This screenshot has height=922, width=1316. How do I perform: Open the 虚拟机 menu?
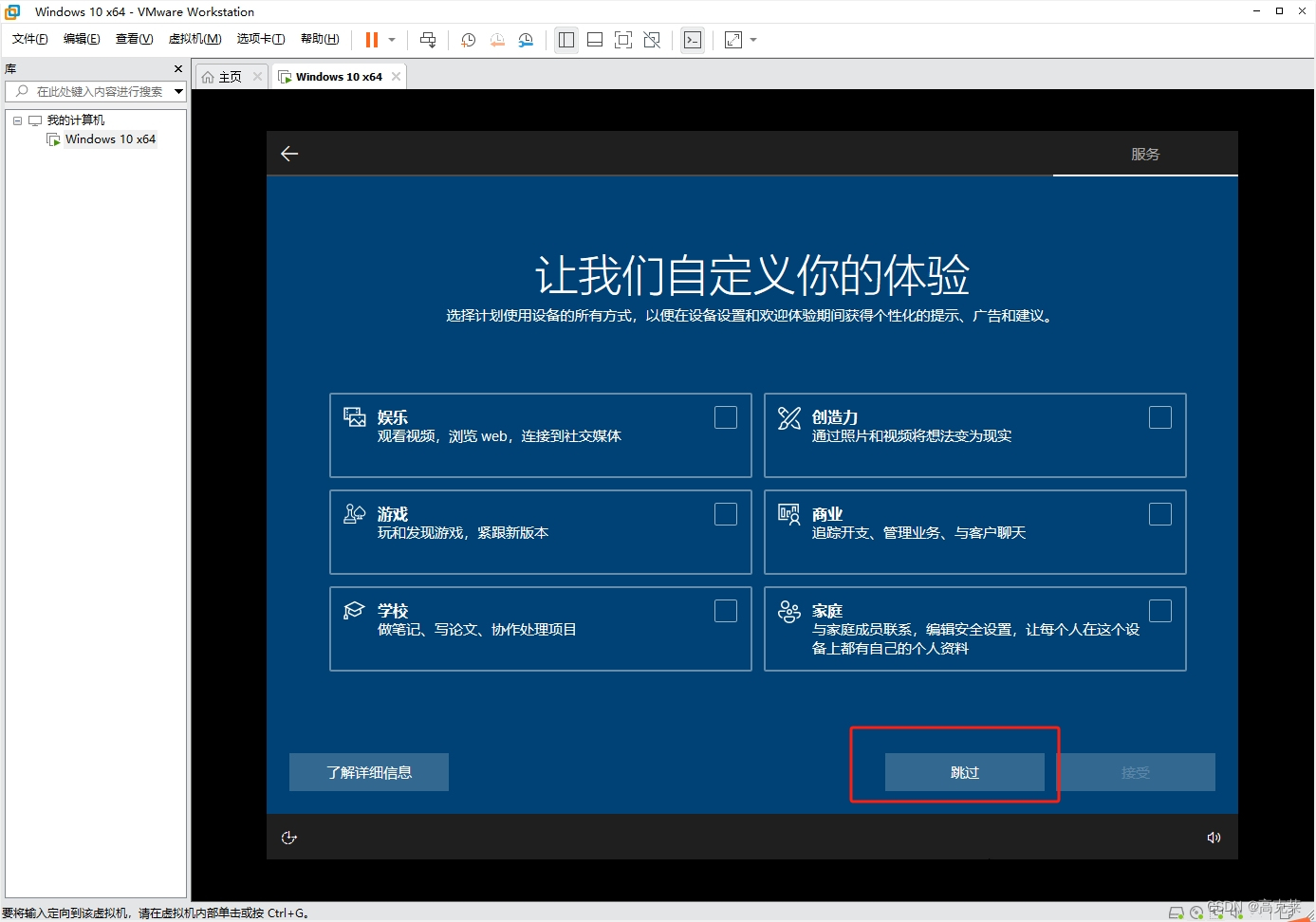click(195, 39)
